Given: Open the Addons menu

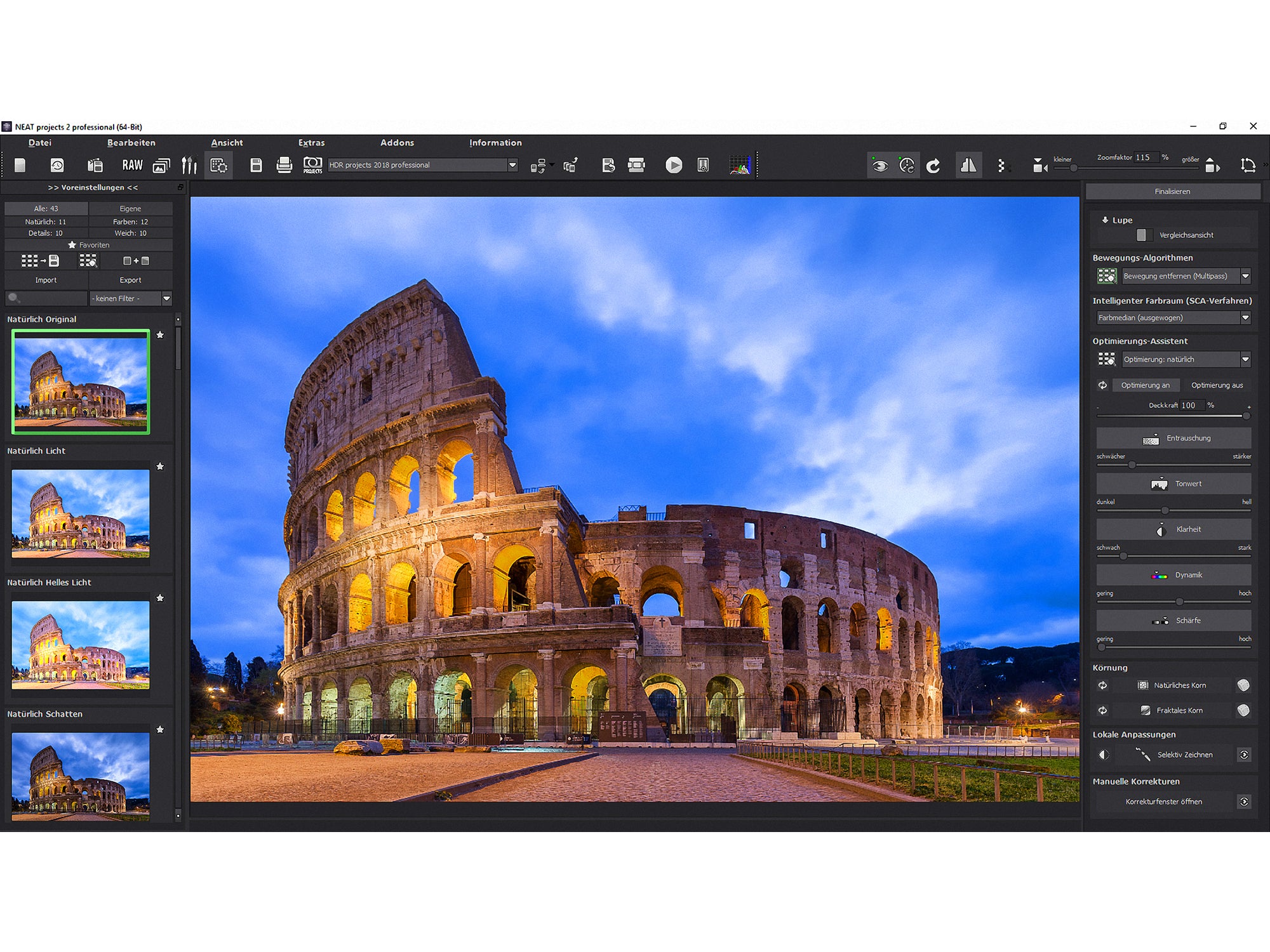Looking at the screenshot, I should [x=397, y=143].
